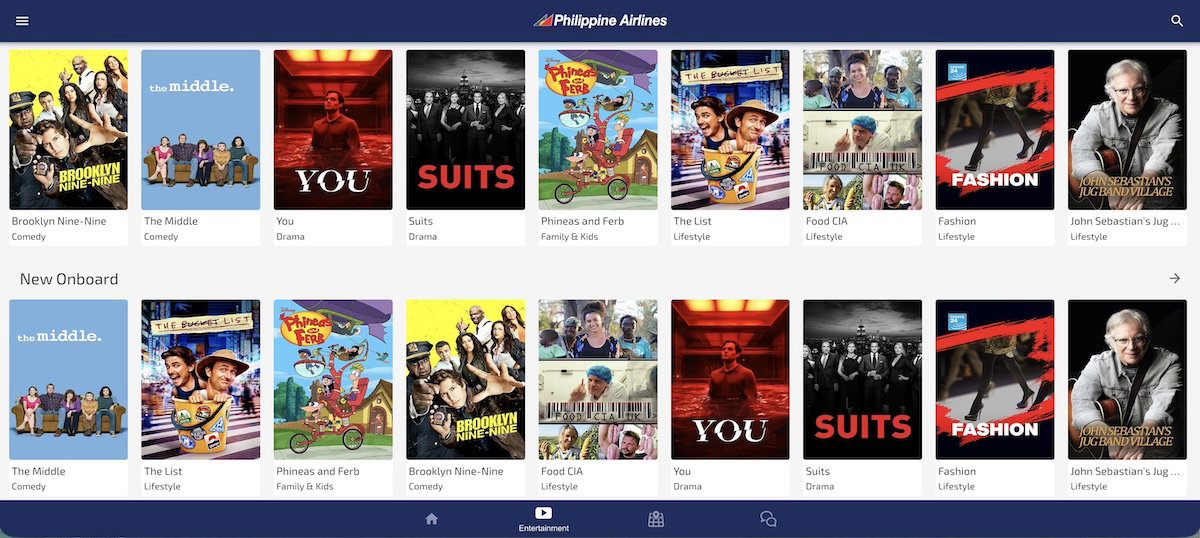Image resolution: width=1200 pixels, height=538 pixels.
Task: Click the 'Food CIA' title in top row
Action: click(x=827, y=221)
